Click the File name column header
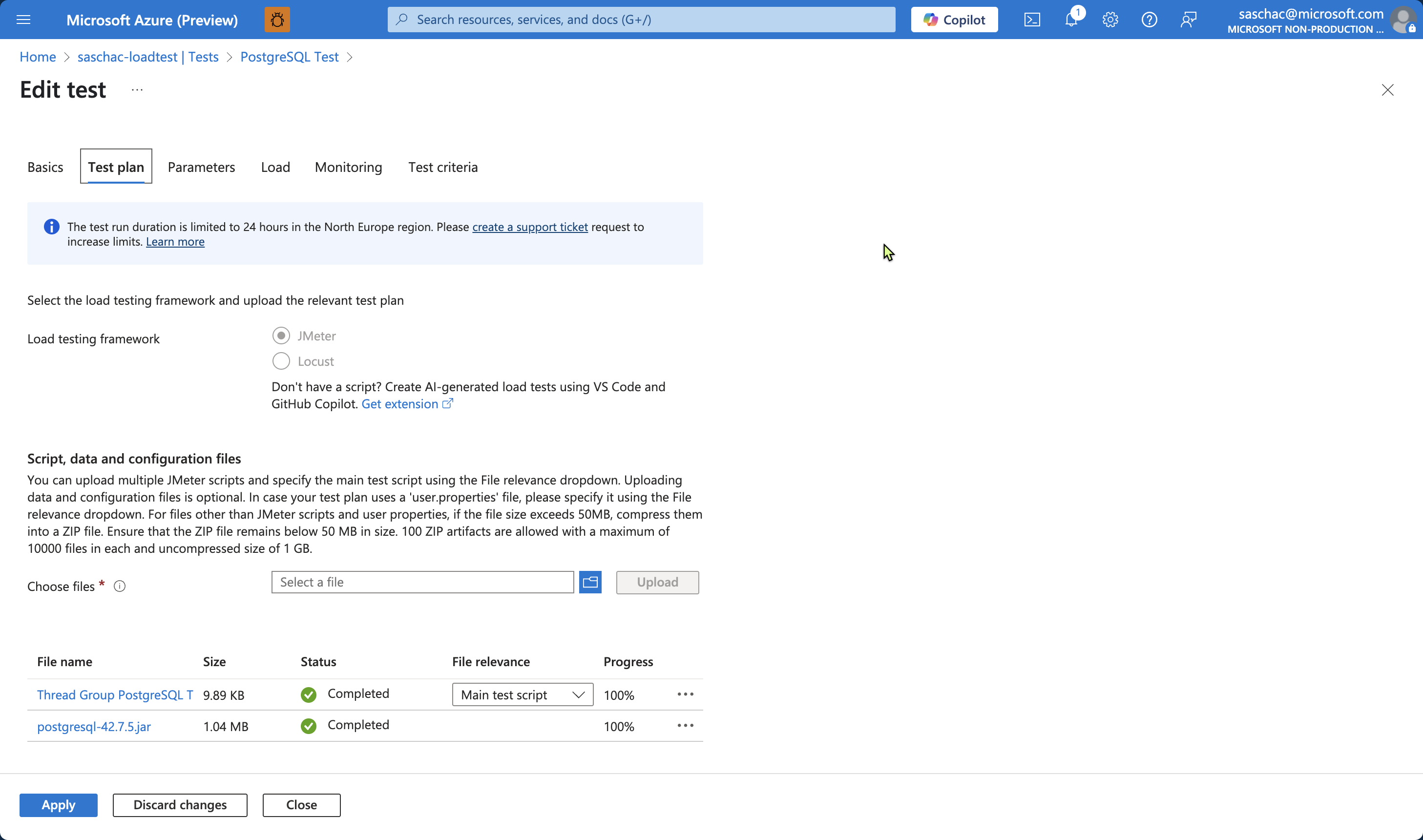Image resolution: width=1423 pixels, height=840 pixels. click(x=64, y=662)
